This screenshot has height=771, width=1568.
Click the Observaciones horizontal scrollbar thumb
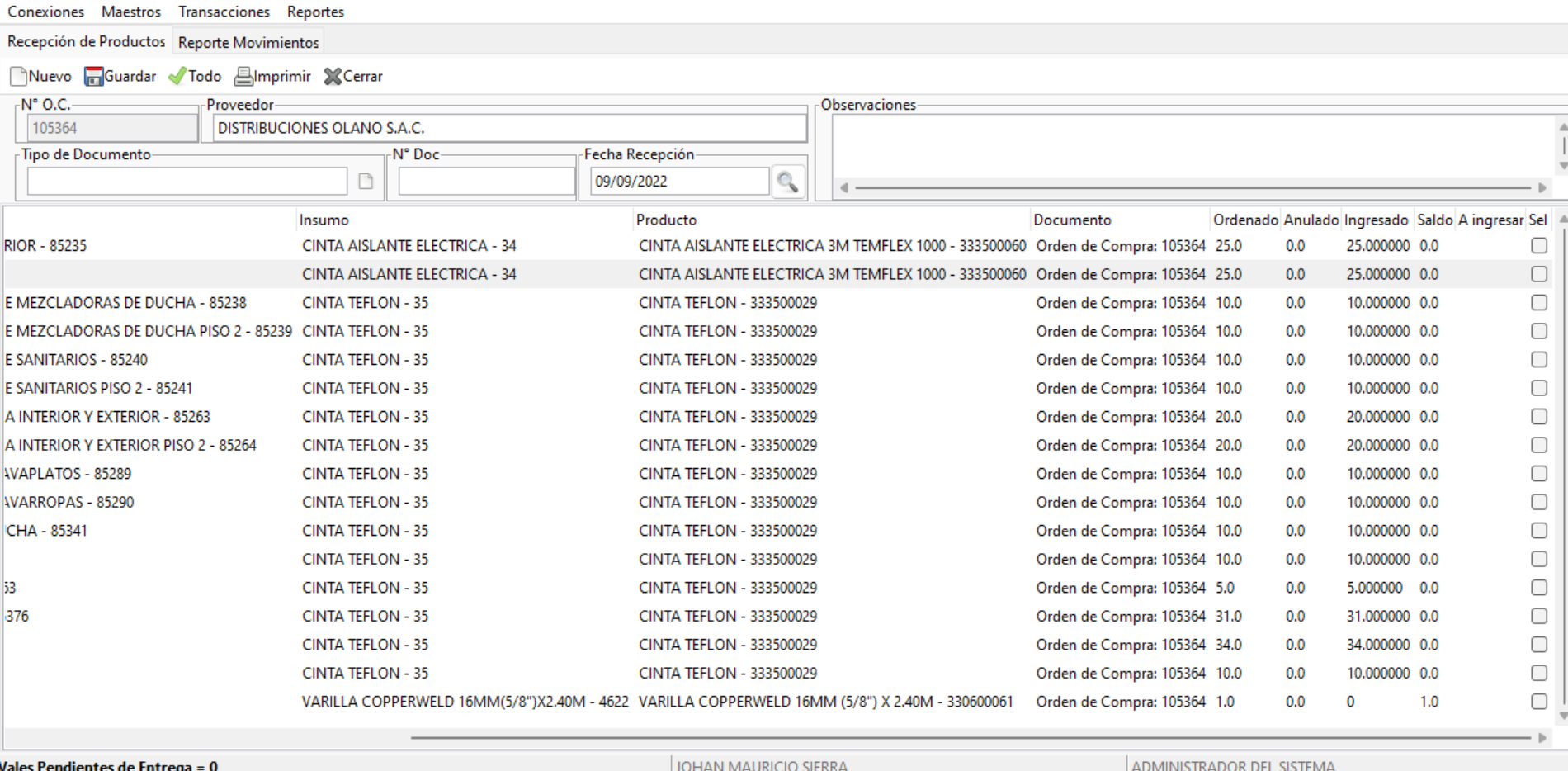point(1193,187)
